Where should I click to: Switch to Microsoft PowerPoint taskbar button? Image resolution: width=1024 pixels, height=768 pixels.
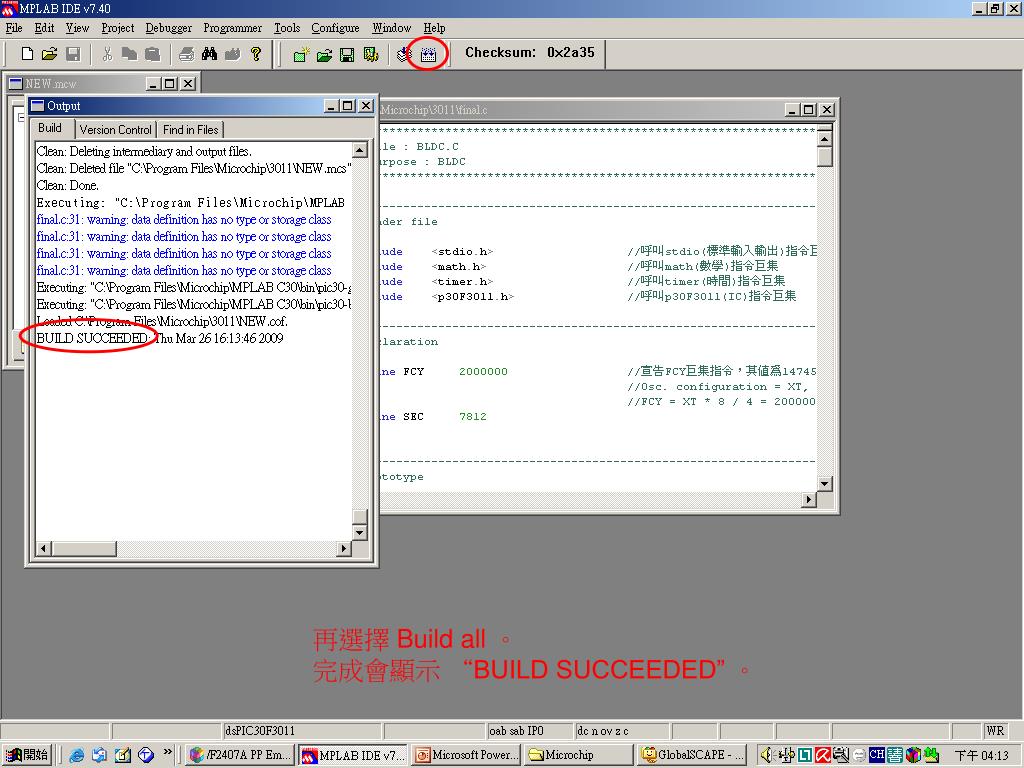point(466,755)
